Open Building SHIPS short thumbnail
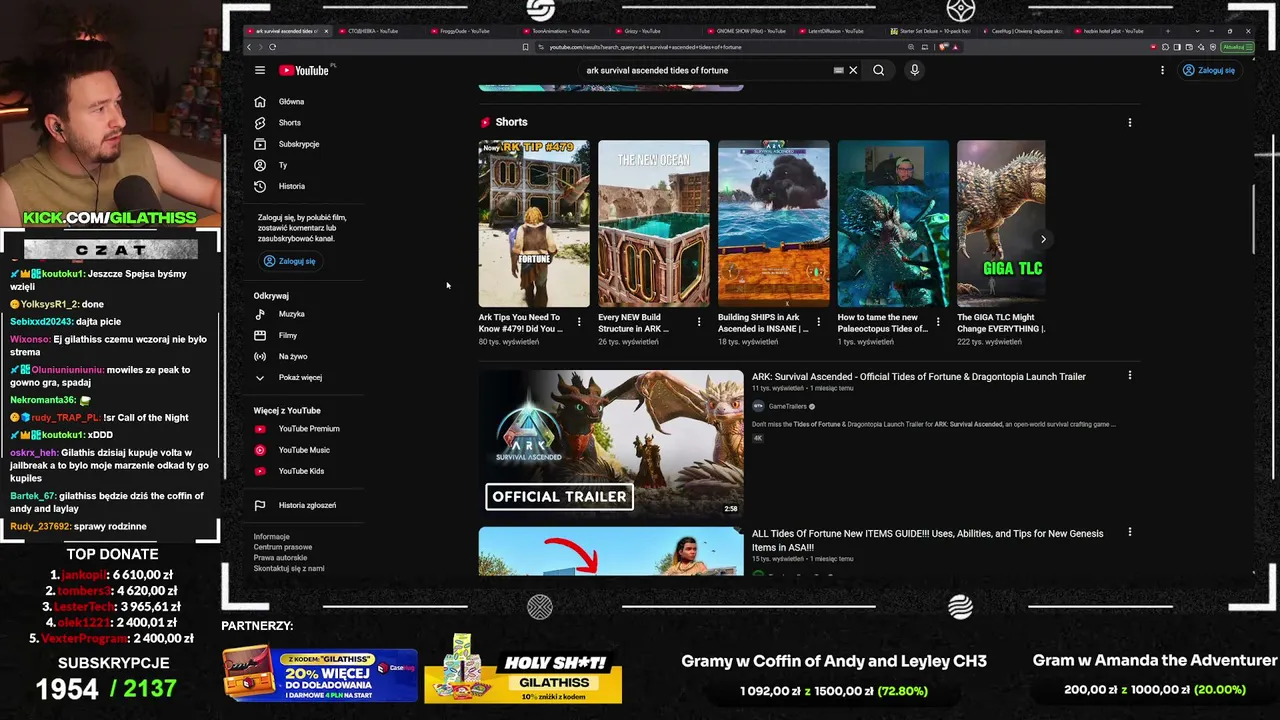 [x=773, y=223]
